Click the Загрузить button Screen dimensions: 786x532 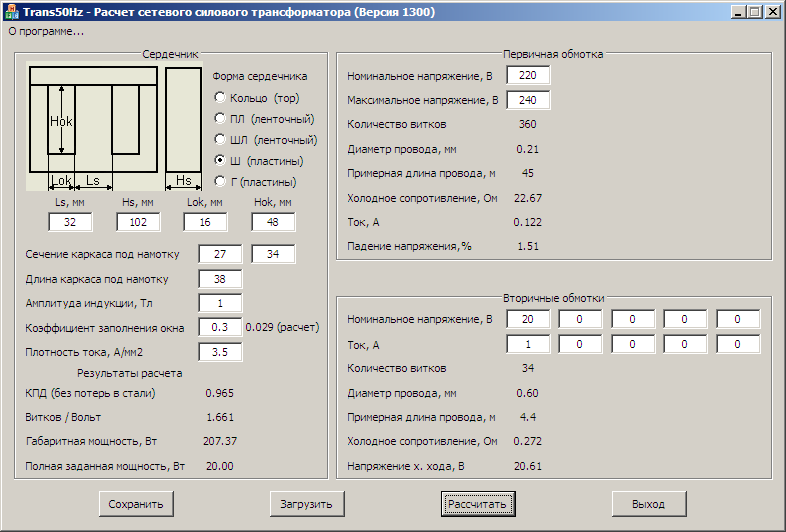[x=307, y=504]
